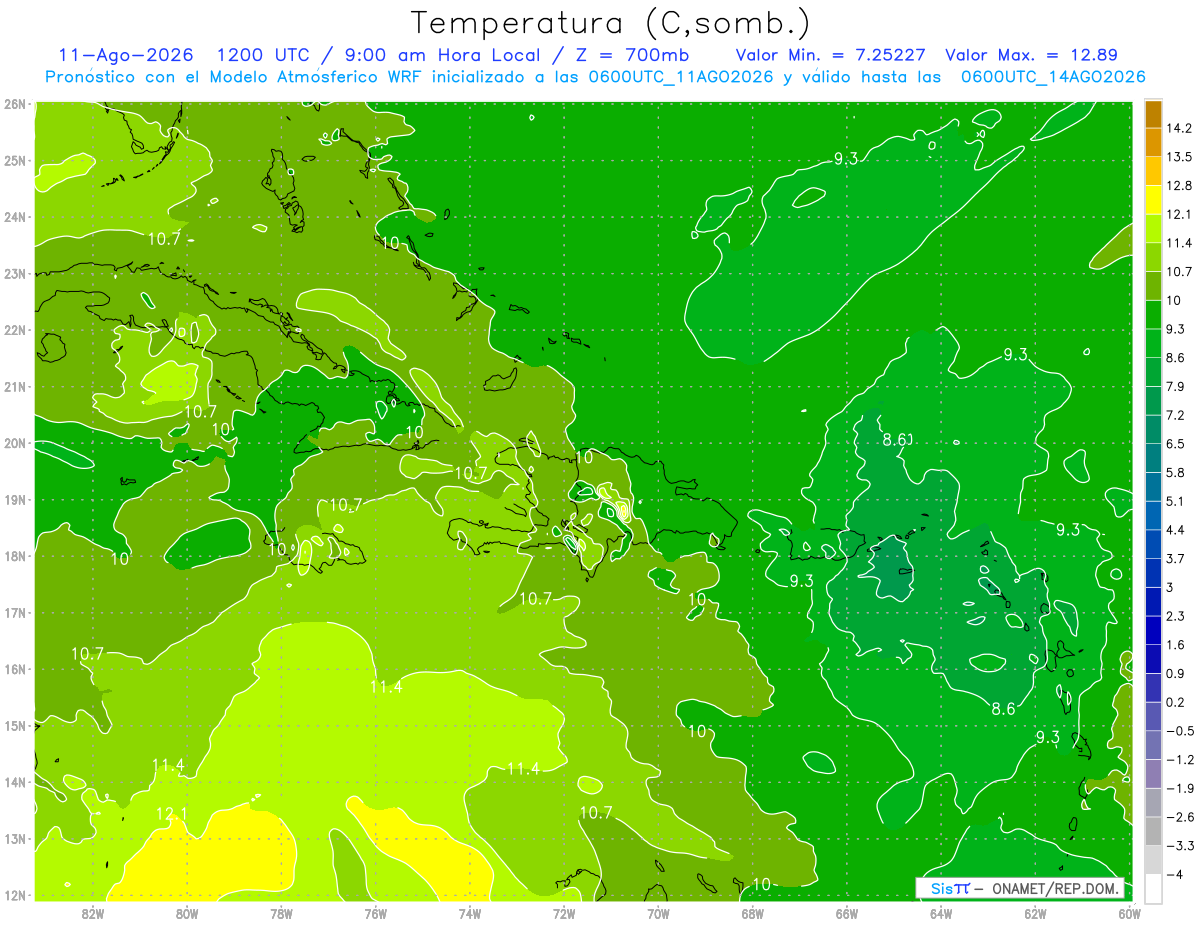Click the 2.3 colorbar scale label

point(1177,616)
